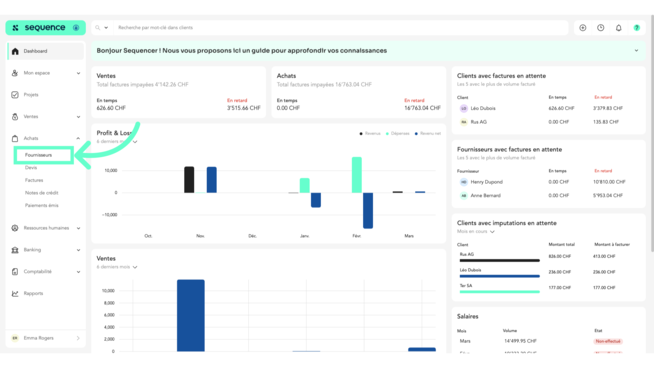Viewport: 654px width, 368px height.
Task: Click the Léo Dubois imputation progress bar
Action: pyautogui.click(x=500, y=276)
